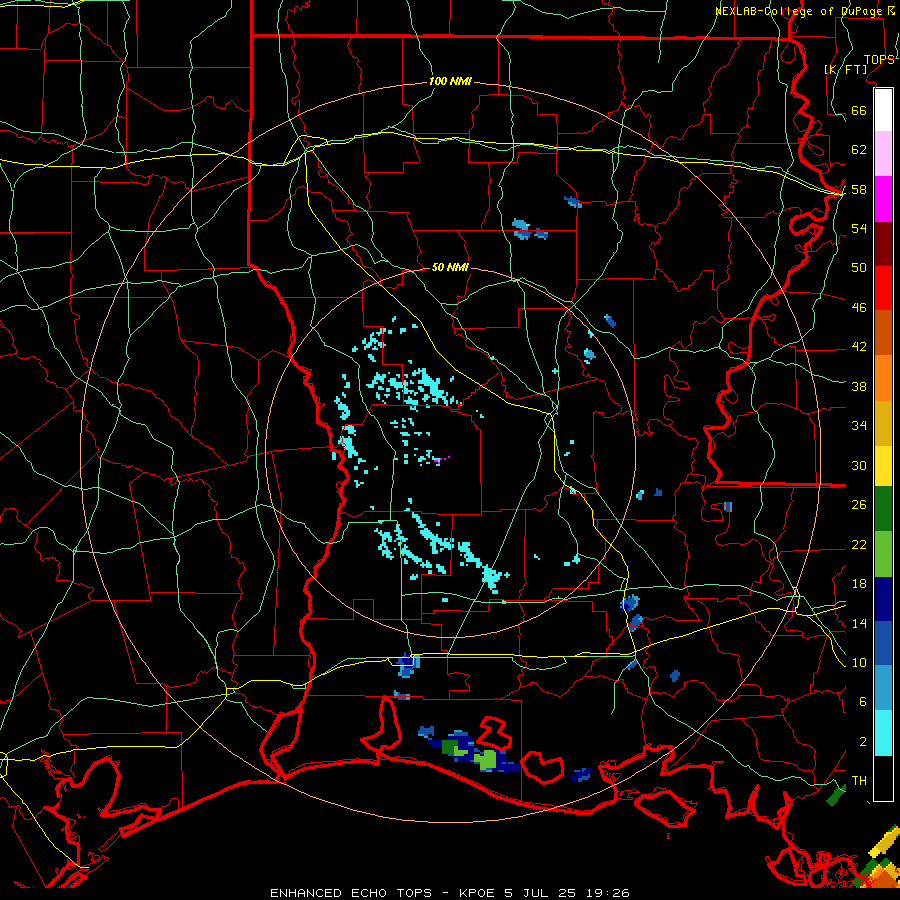Click the magenta 58 kft legend swatch
The width and height of the screenshot is (900, 900).
pyautogui.click(x=883, y=199)
